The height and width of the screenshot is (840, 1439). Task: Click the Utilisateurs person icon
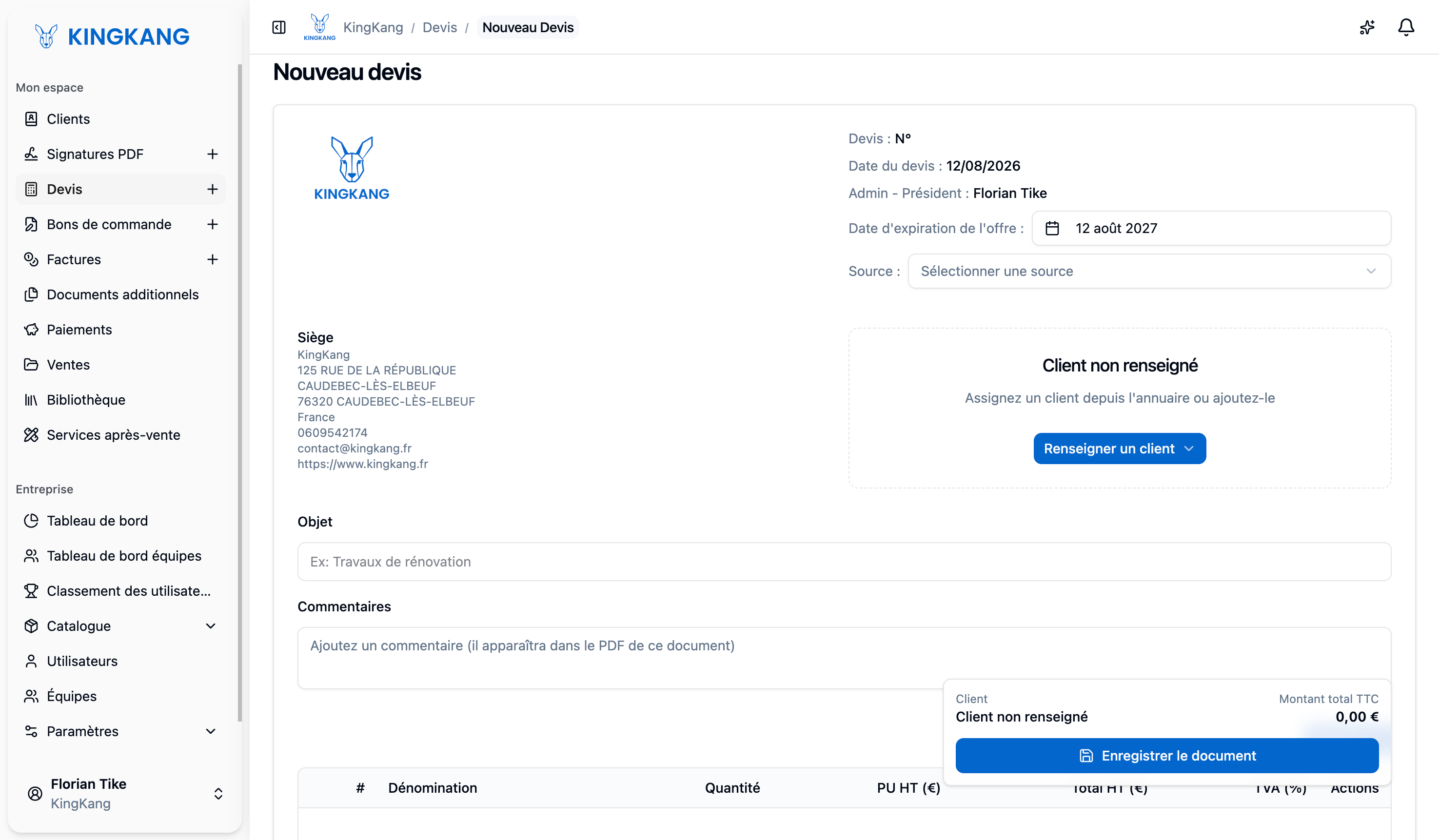point(31,661)
